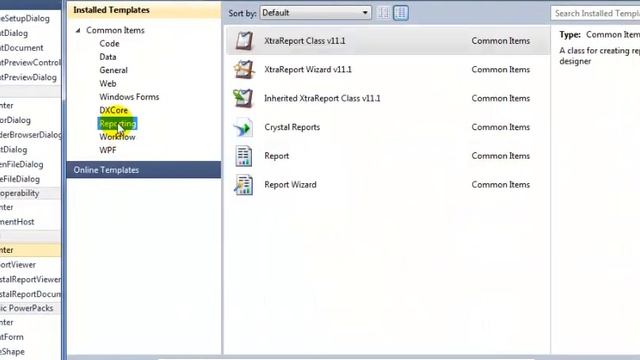
Task: Click Common Items label in Report Wizard row
Action: click(500, 185)
